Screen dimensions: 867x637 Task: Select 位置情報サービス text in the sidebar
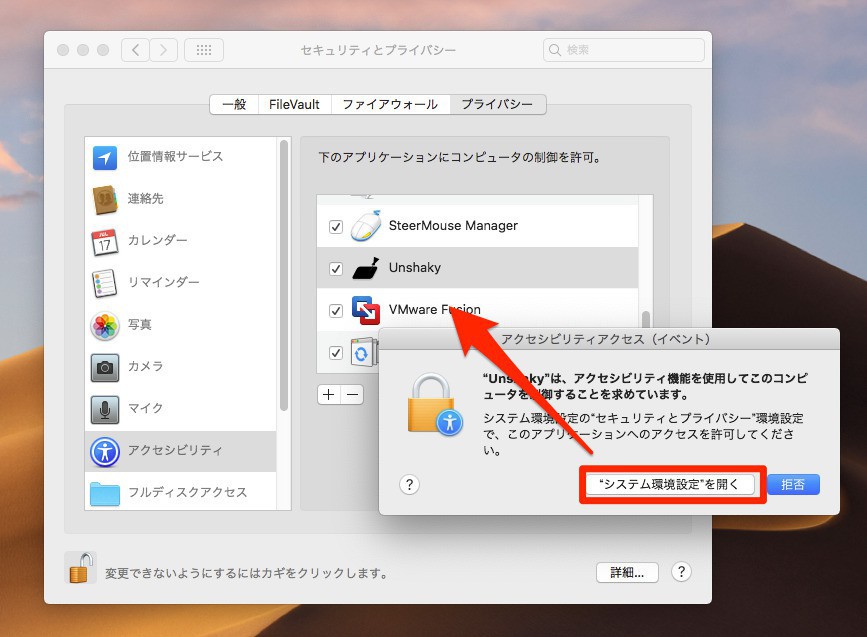pos(175,156)
